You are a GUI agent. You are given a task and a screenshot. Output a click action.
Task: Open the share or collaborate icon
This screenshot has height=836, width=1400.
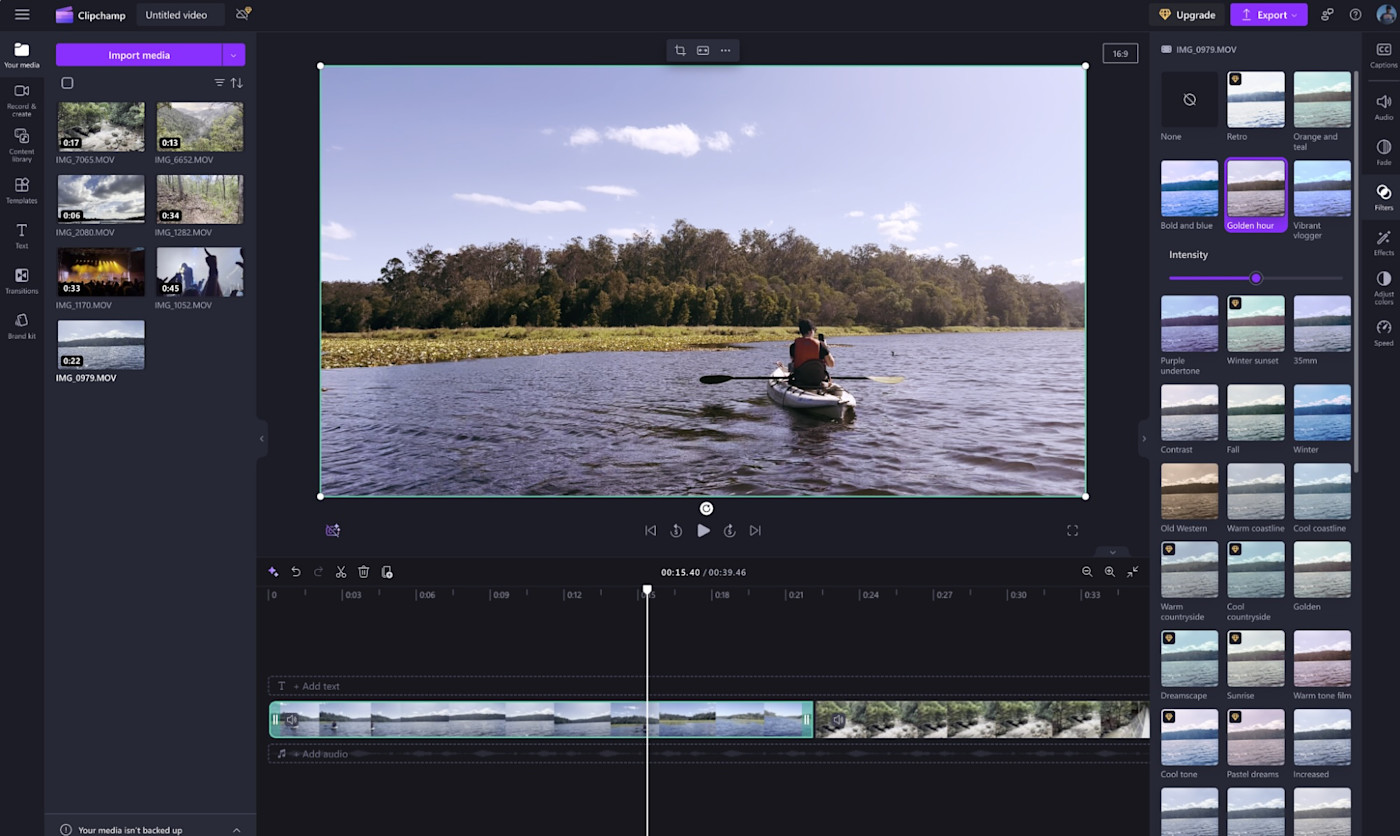point(1327,15)
